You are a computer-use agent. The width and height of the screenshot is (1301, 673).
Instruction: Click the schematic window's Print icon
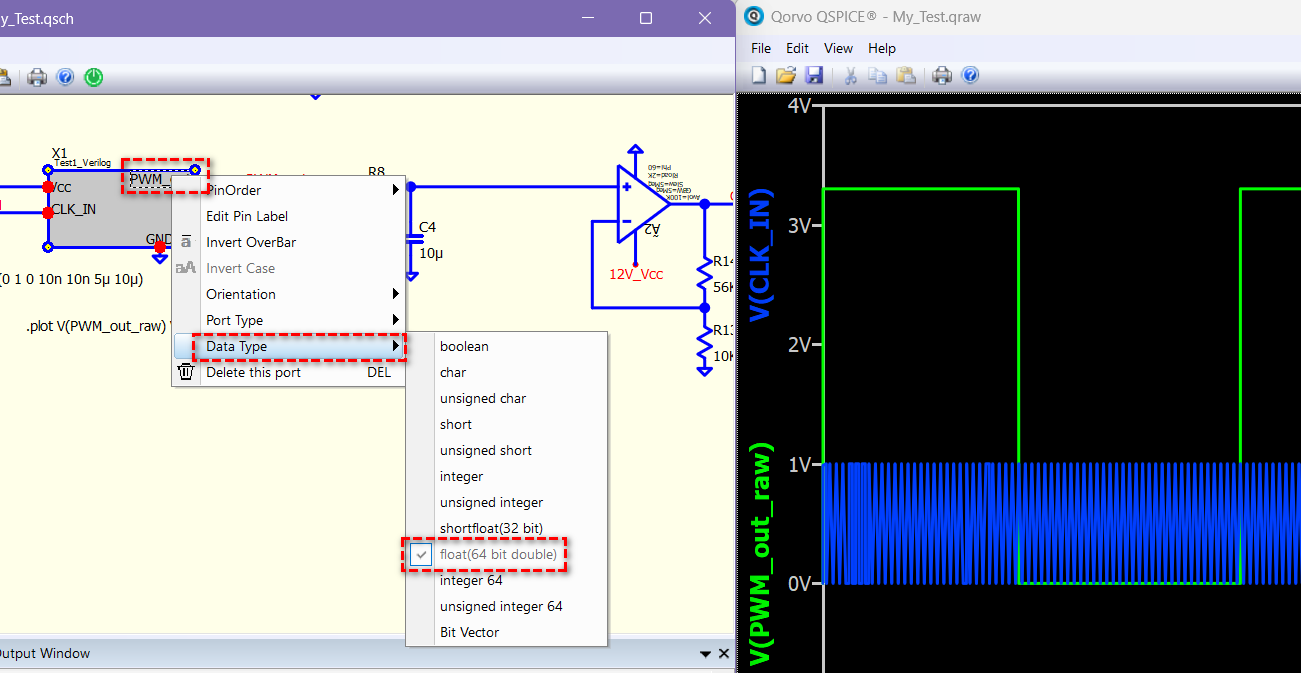click(x=37, y=77)
